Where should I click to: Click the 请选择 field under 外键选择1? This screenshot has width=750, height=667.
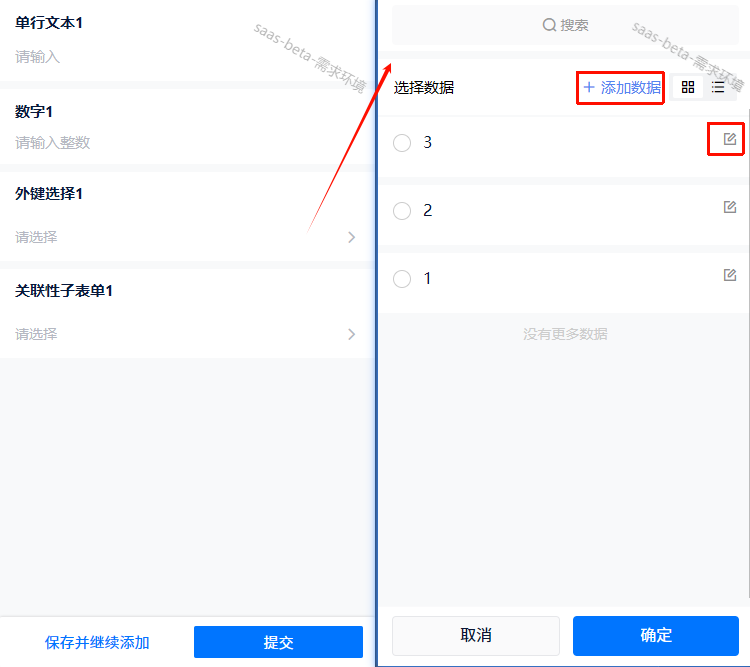coord(37,237)
